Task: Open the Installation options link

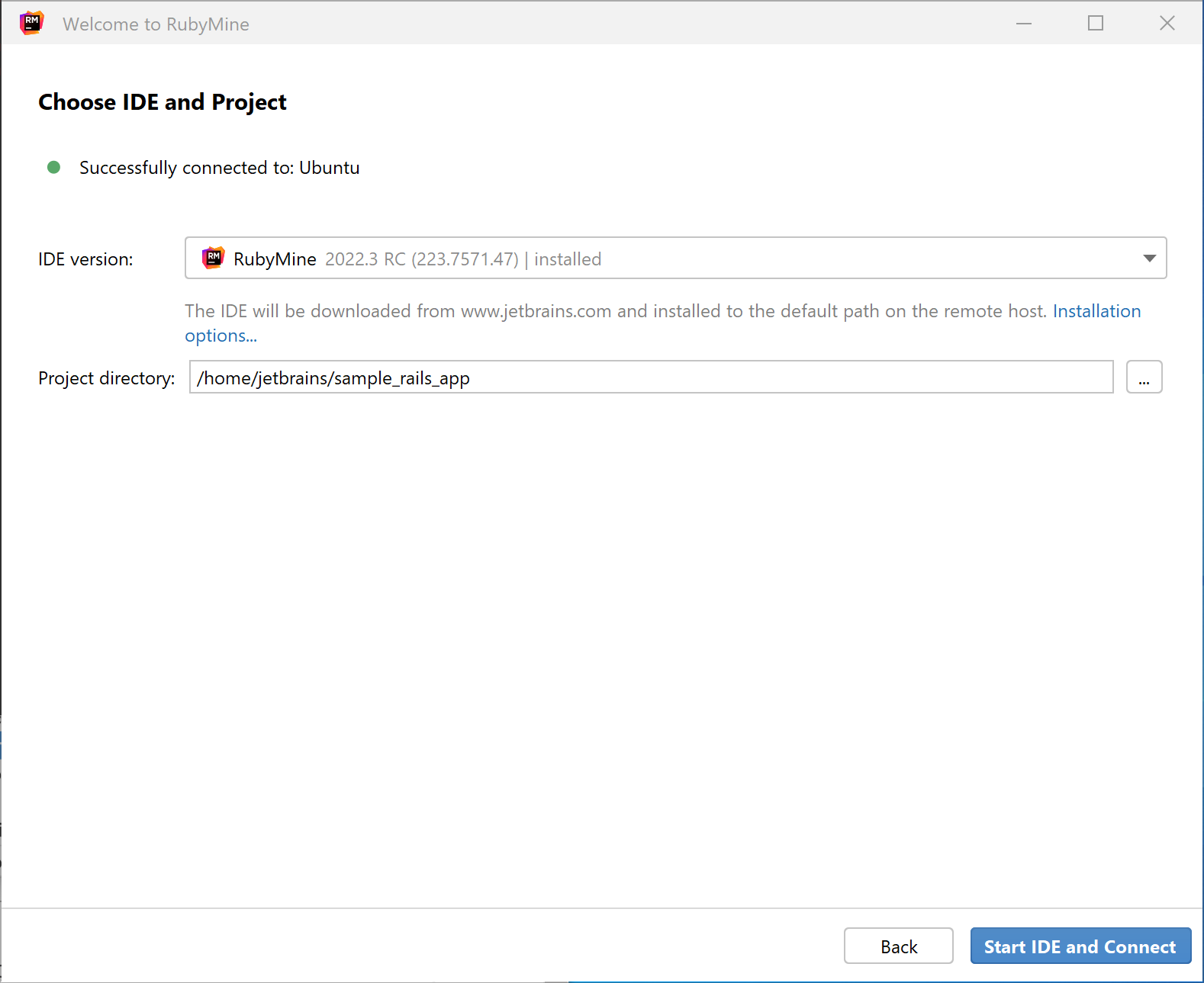Action: coord(1096,311)
